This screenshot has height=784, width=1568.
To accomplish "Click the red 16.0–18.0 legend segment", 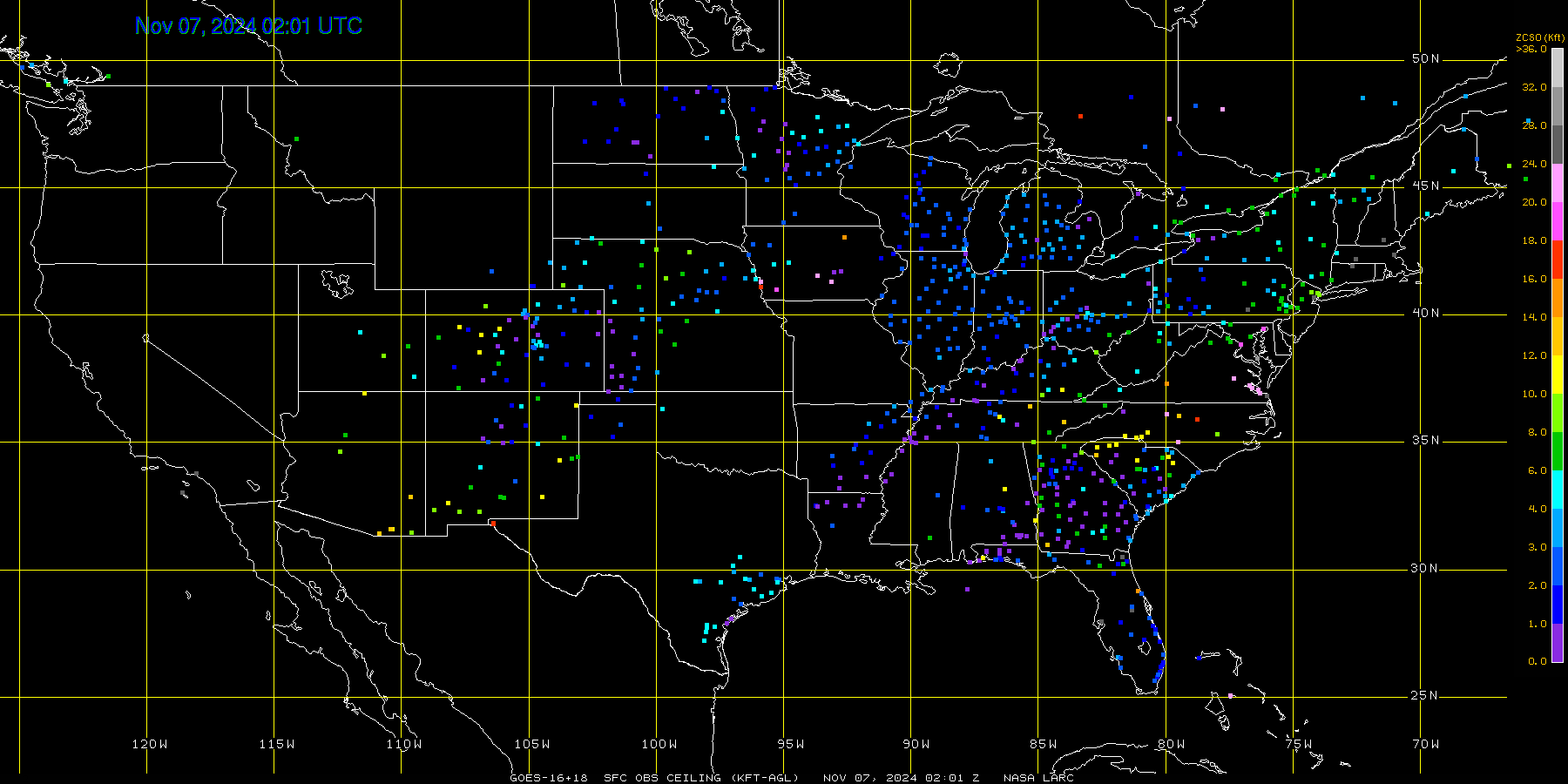I will point(1558,260).
